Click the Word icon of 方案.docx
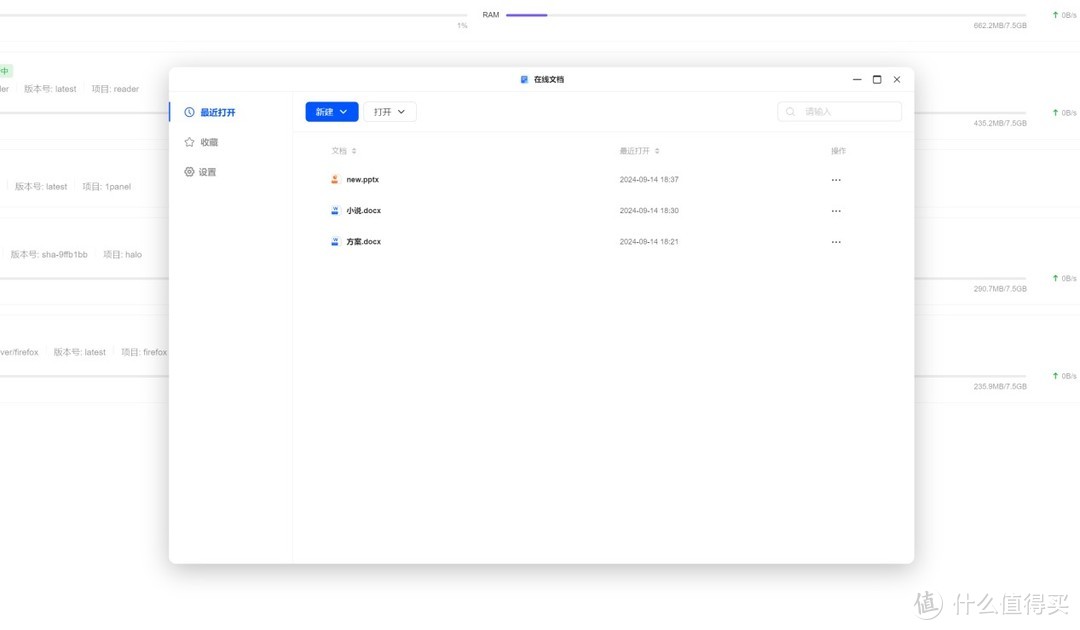The image size is (1080, 630). [334, 241]
